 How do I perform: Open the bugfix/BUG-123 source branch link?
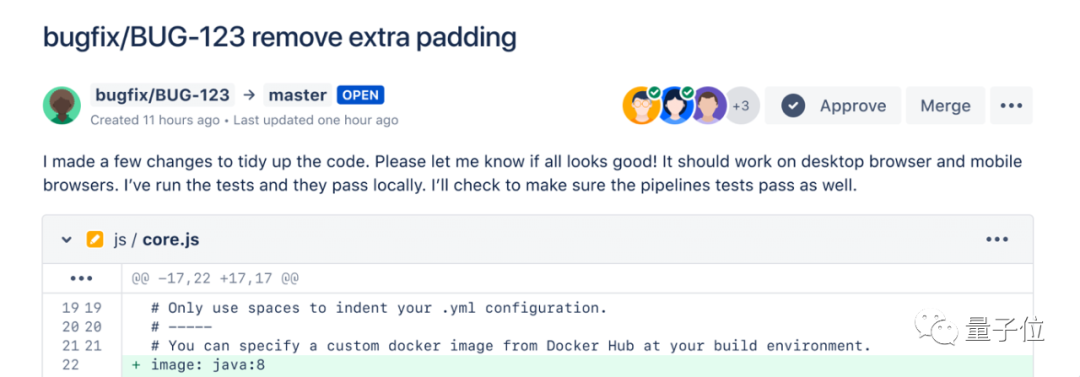163,94
